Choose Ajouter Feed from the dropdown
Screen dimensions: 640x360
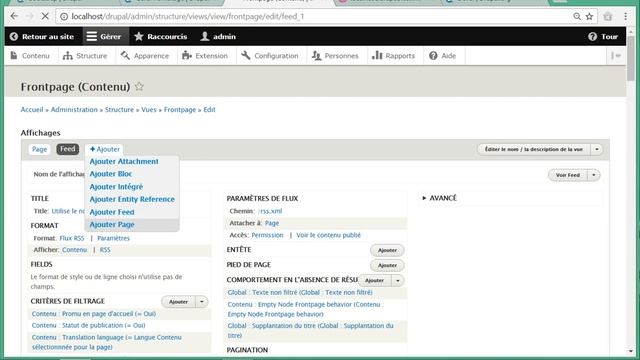pos(112,212)
